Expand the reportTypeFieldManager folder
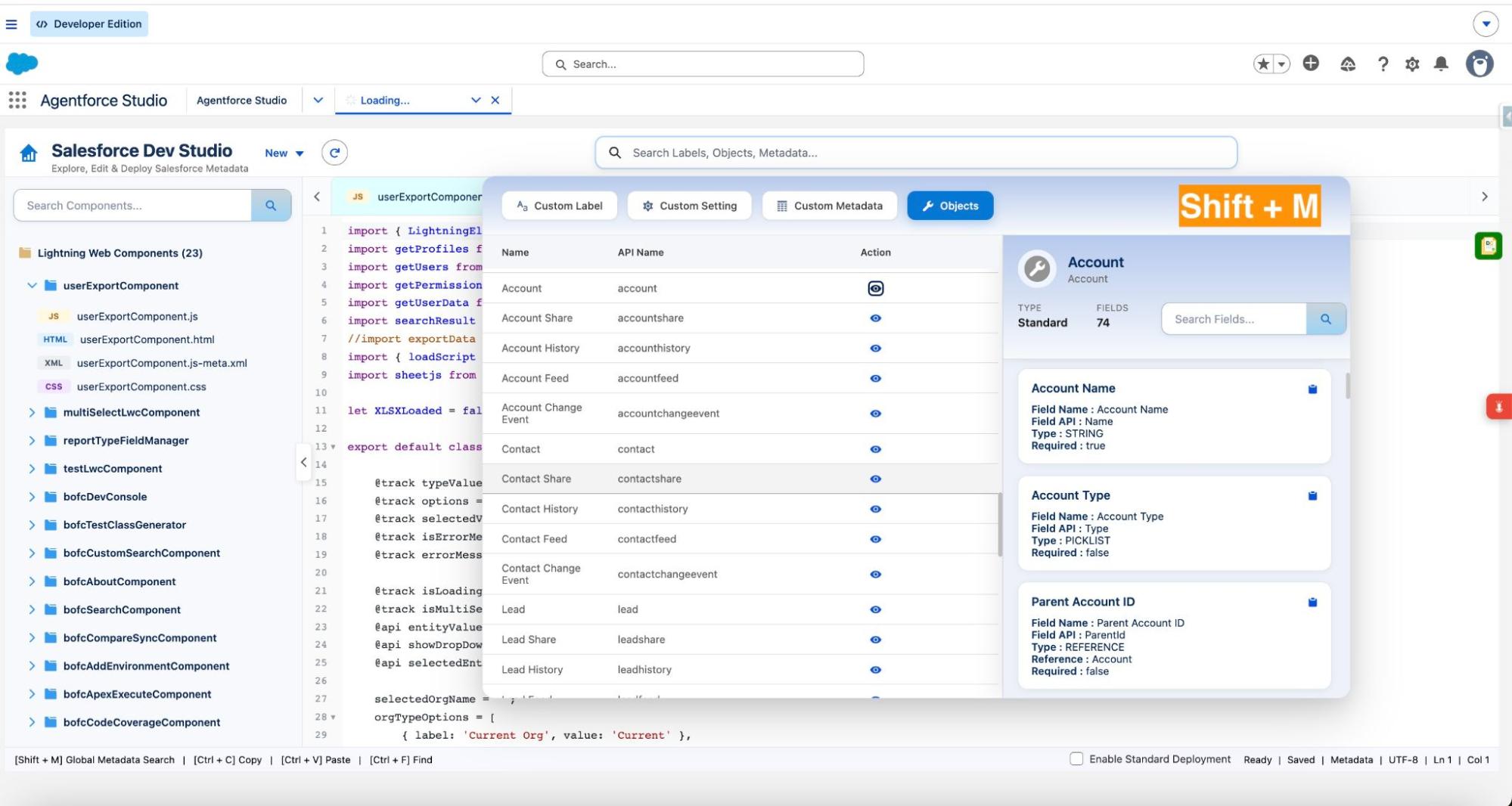This screenshot has width=1512, height=806. (32, 440)
